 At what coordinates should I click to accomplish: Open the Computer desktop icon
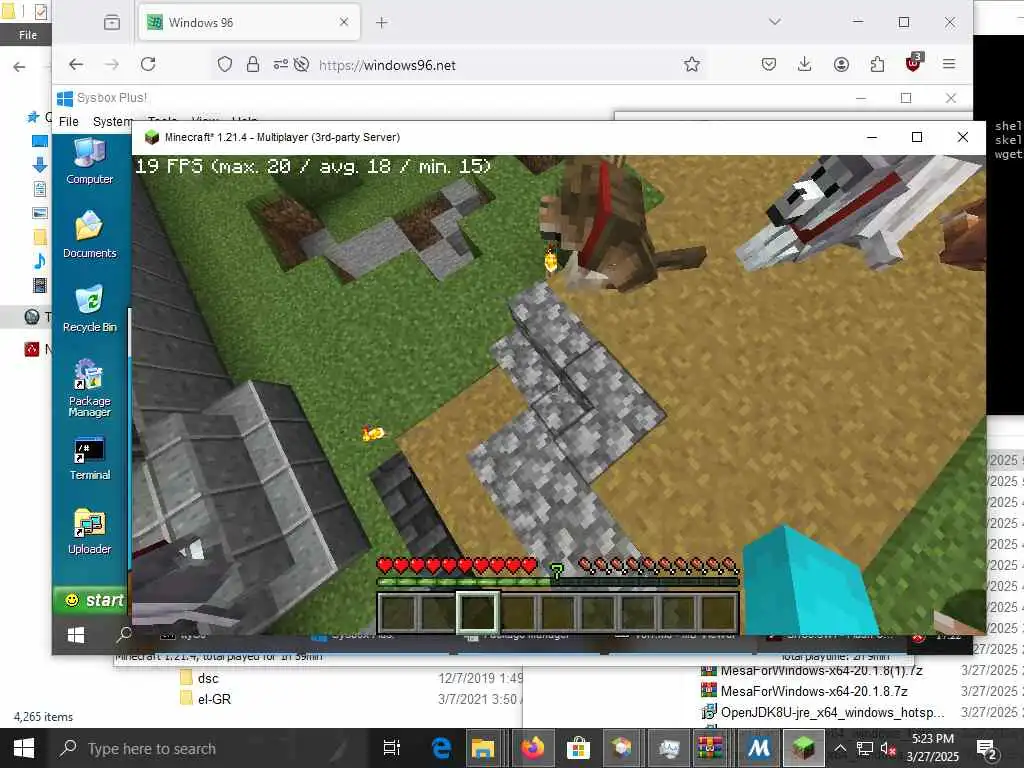point(89,161)
